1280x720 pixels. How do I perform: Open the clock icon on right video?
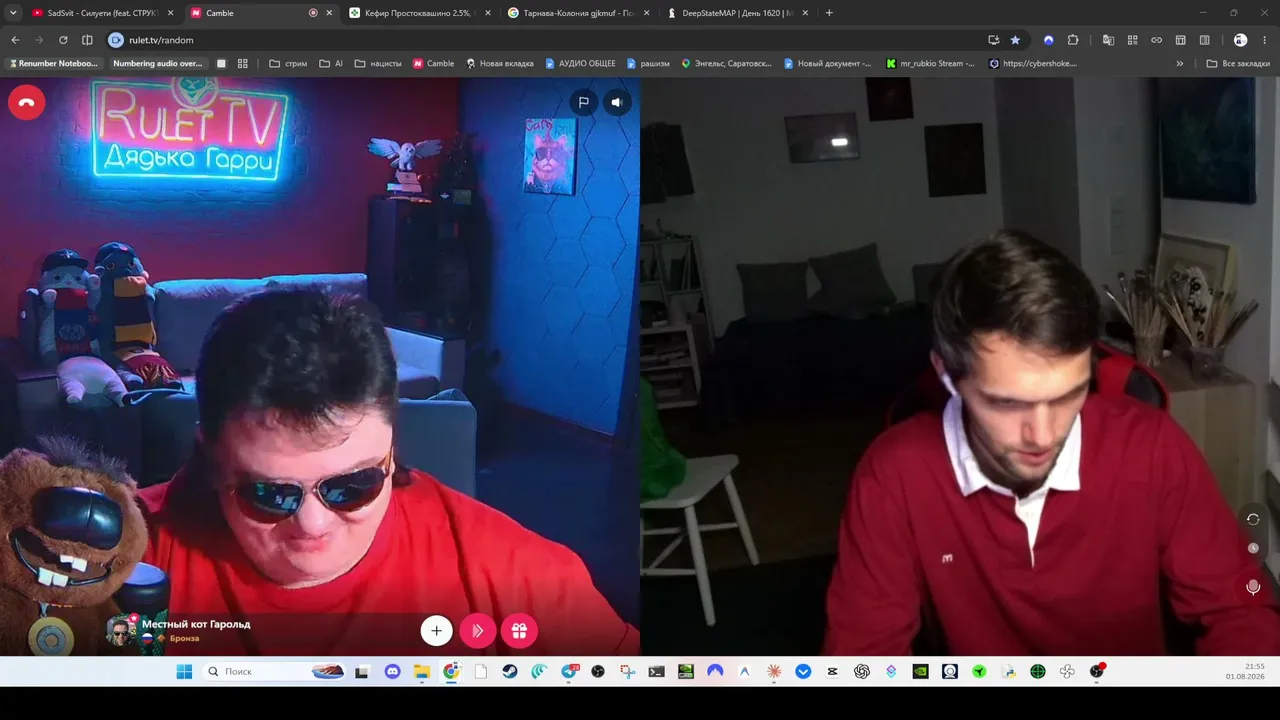[x=1253, y=548]
